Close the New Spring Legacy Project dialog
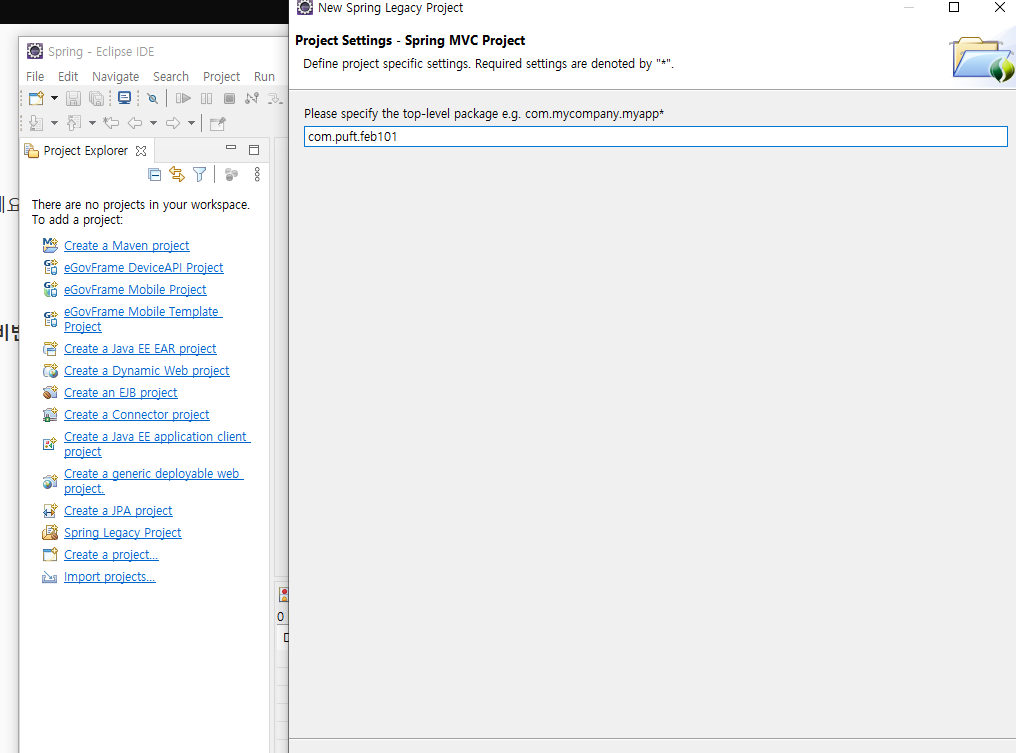 (x=1000, y=8)
